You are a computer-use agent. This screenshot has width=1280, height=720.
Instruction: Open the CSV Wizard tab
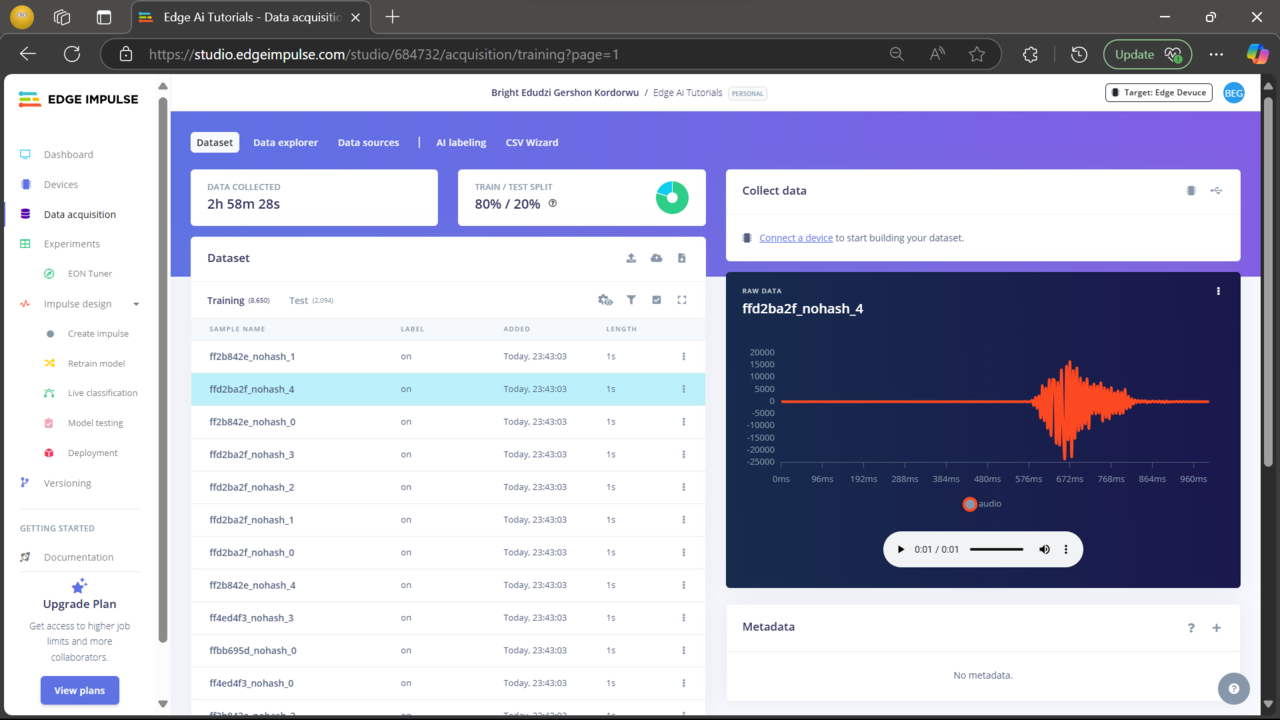point(531,142)
